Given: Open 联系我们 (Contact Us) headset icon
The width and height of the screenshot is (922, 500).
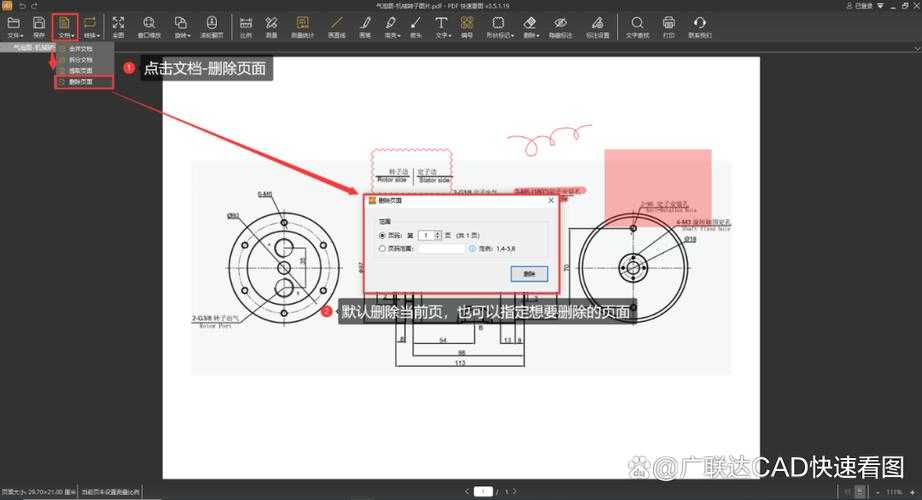Looking at the screenshot, I should coord(700,26).
